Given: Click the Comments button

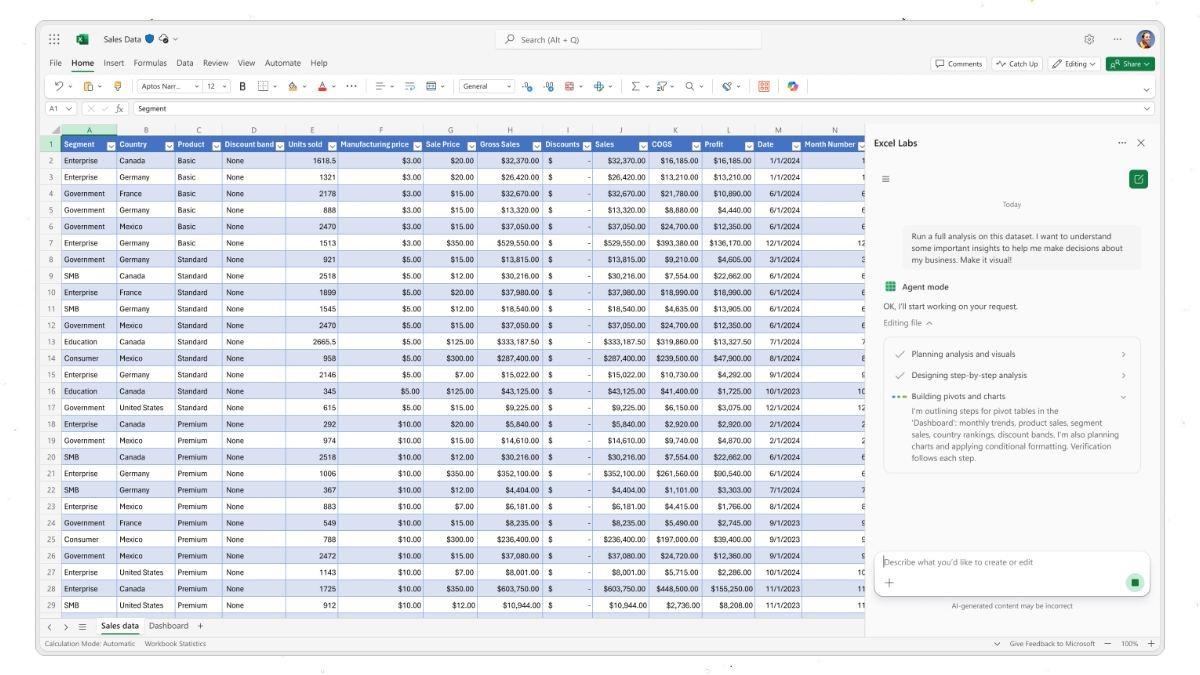Looking at the screenshot, I should click(958, 64).
